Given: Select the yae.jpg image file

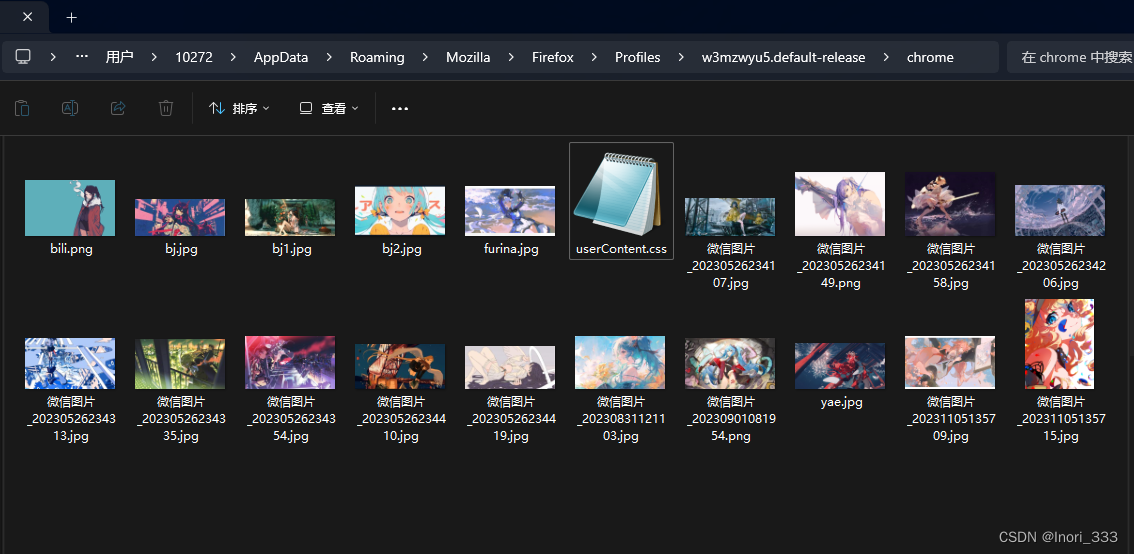Looking at the screenshot, I should (840, 366).
